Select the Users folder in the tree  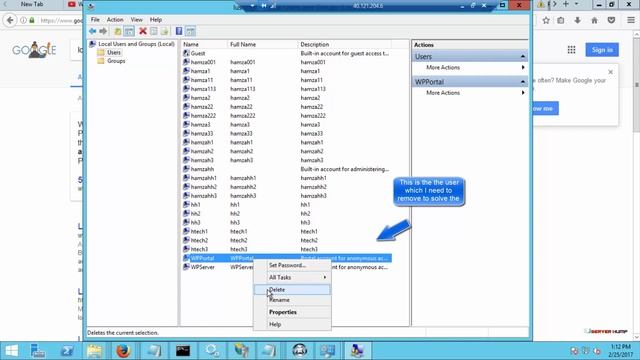point(114,52)
